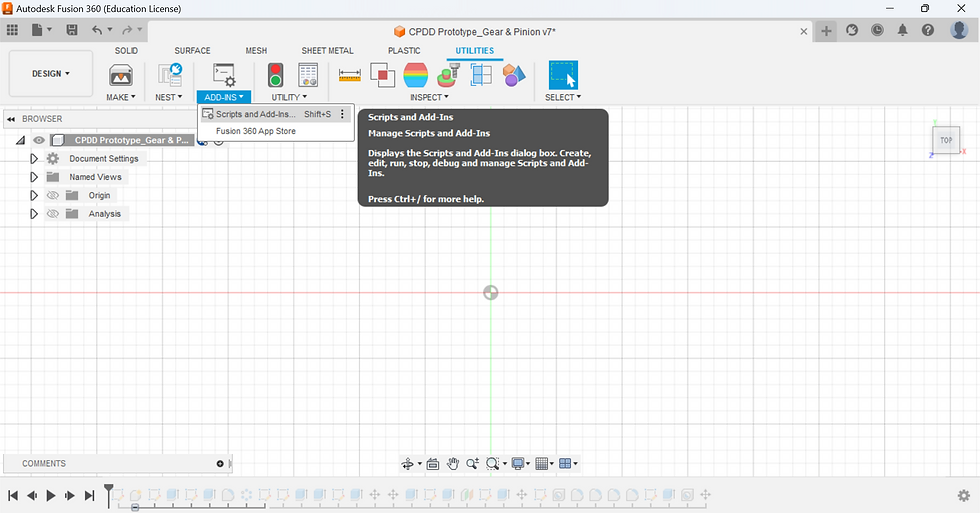Image resolution: width=980 pixels, height=513 pixels.
Task: Open the Help question mark icon
Action: pos(928,30)
